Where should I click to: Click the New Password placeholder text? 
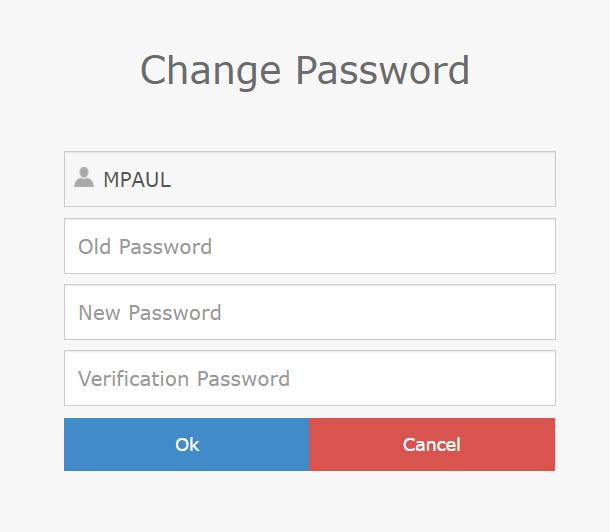click(150, 313)
